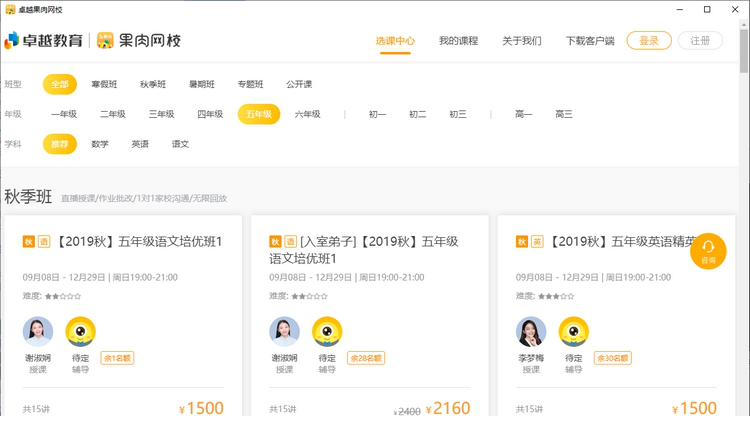Image resolution: width=750 pixels, height=432 pixels.
Task: Click the 卓越教育 logo
Action: (44, 41)
